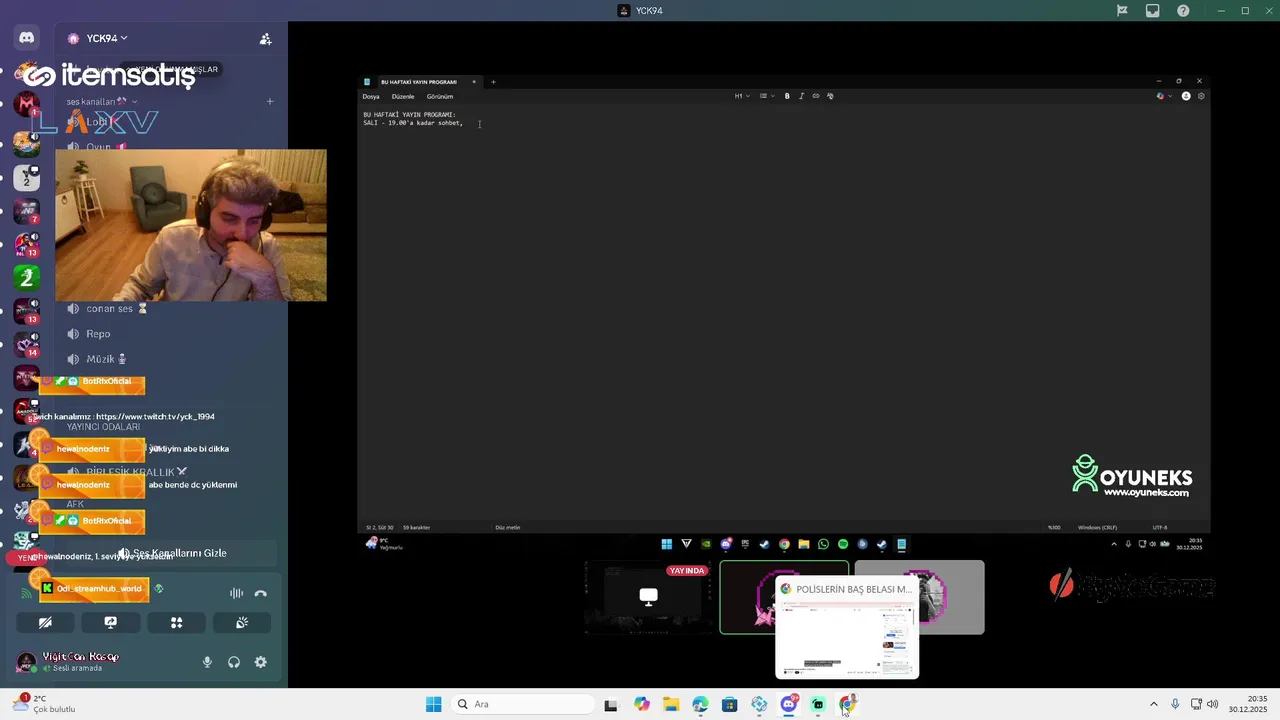Screen dimensions: 1280x720
Task: Click the tray microphone icon
Action: [x=1175, y=704]
